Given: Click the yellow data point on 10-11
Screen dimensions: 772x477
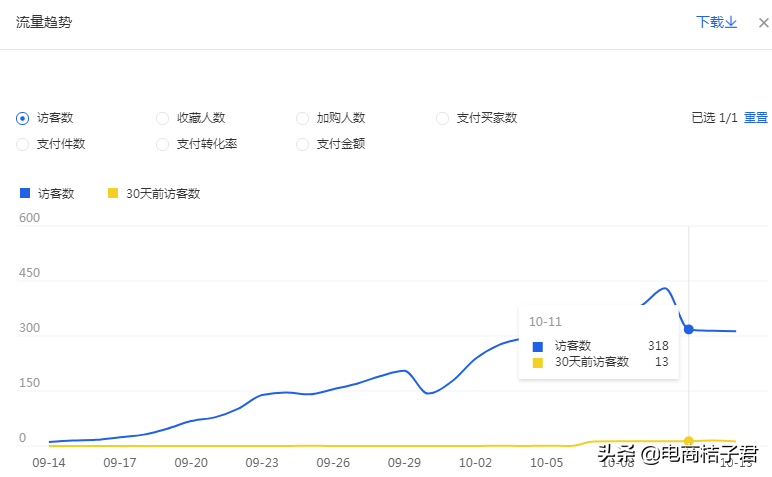Looking at the screenshot, I should [689, 441].
